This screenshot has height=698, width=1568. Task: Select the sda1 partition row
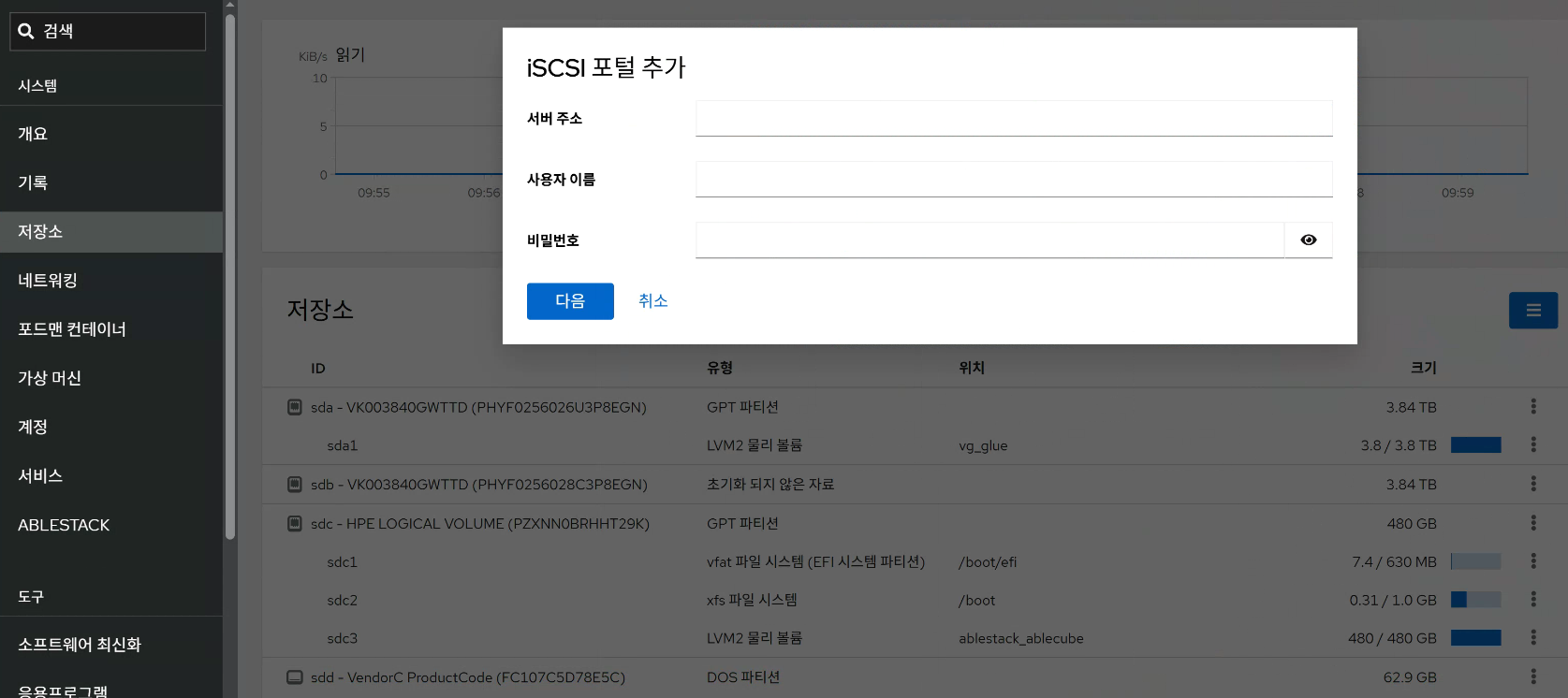(915, 445)
